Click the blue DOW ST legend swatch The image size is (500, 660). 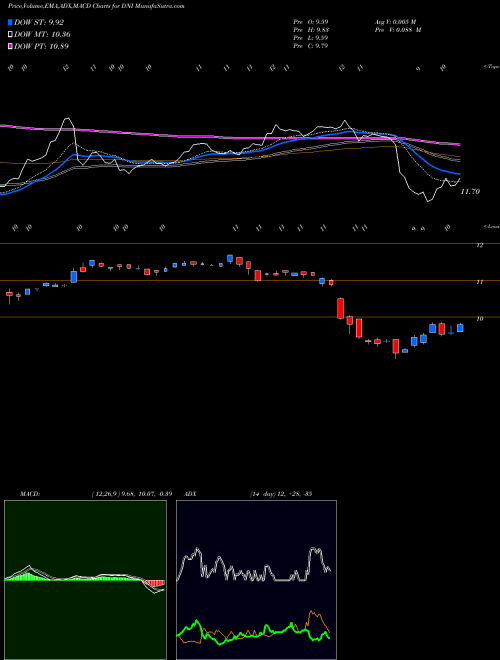coord(10,22)
